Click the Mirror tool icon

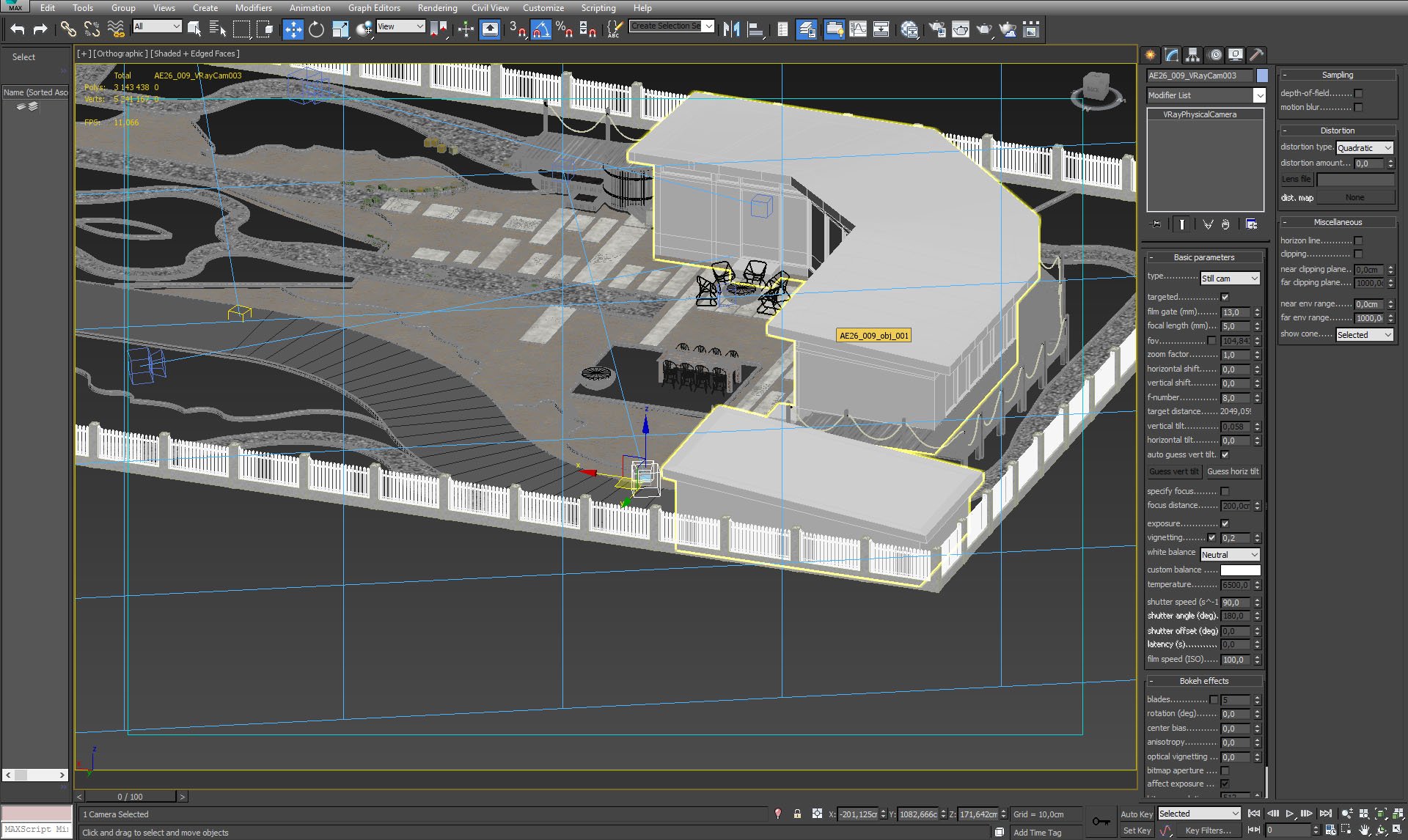731,29
